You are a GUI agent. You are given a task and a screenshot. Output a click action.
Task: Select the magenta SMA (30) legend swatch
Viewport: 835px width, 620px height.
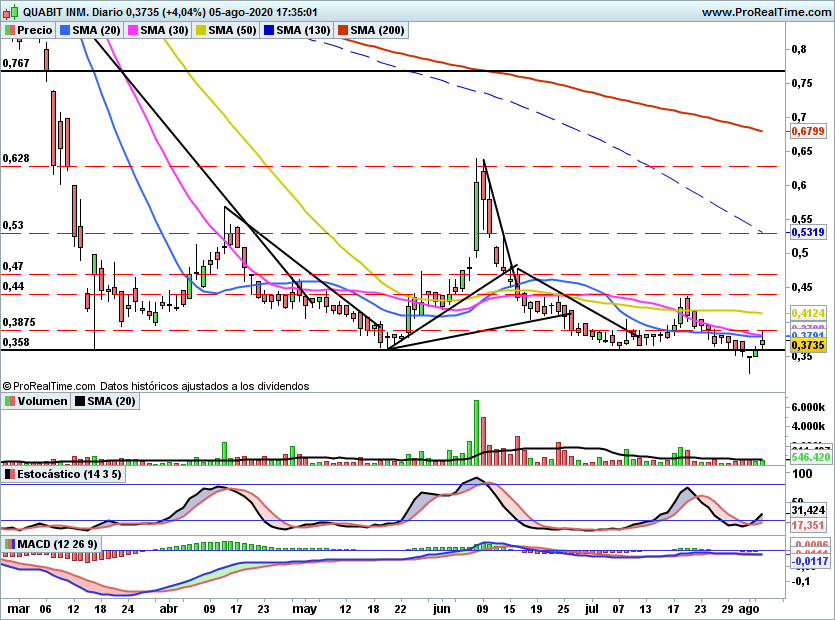pos(132,31)
